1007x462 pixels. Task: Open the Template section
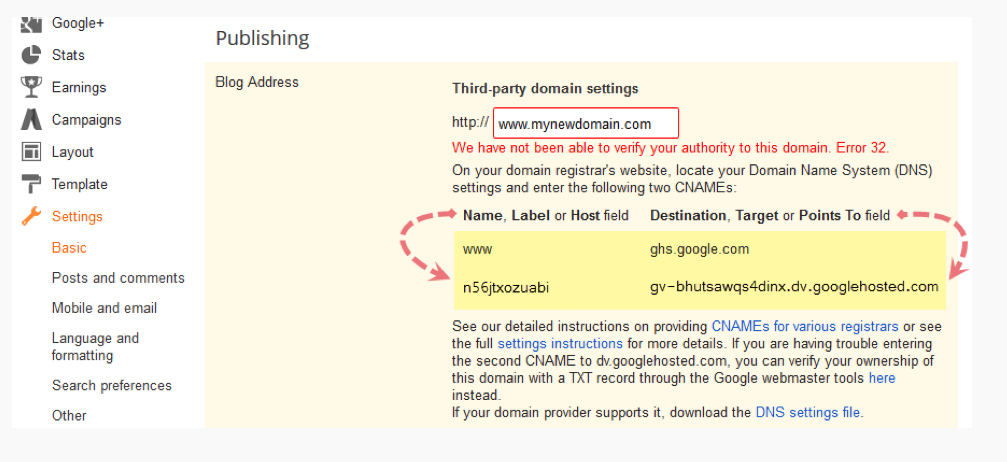tap(80, 184)
